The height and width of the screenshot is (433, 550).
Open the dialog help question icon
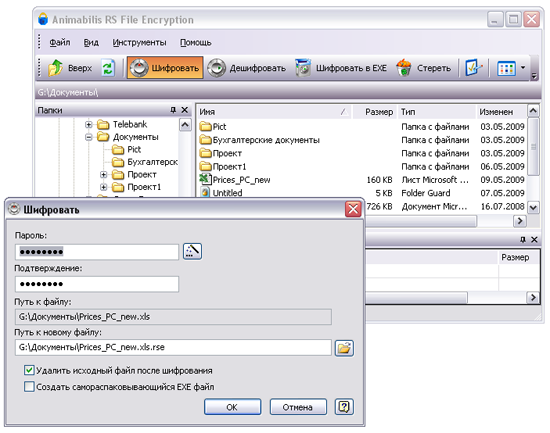coord(344,407)
